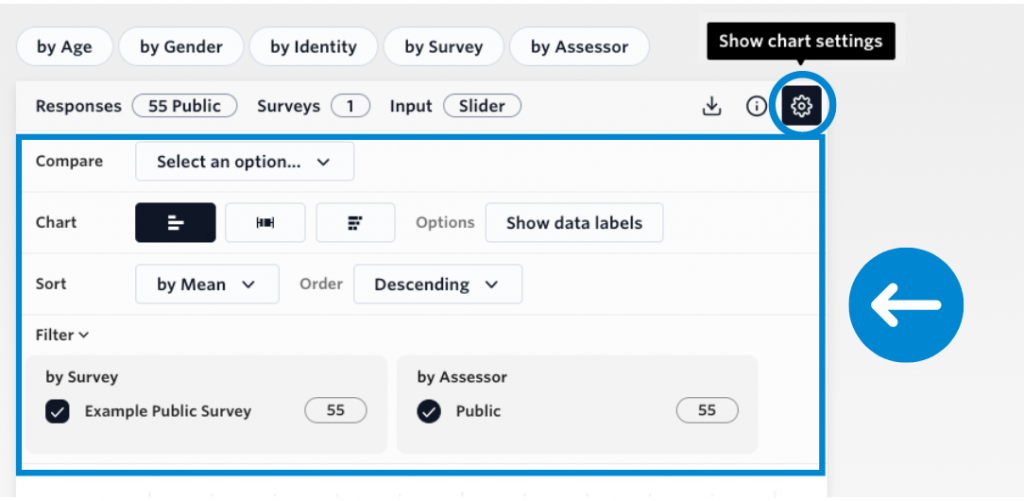Switch to the by Age tab
Image resolution: width=1024 pixels, height=501 pixels.
click(x=65, y=47)
